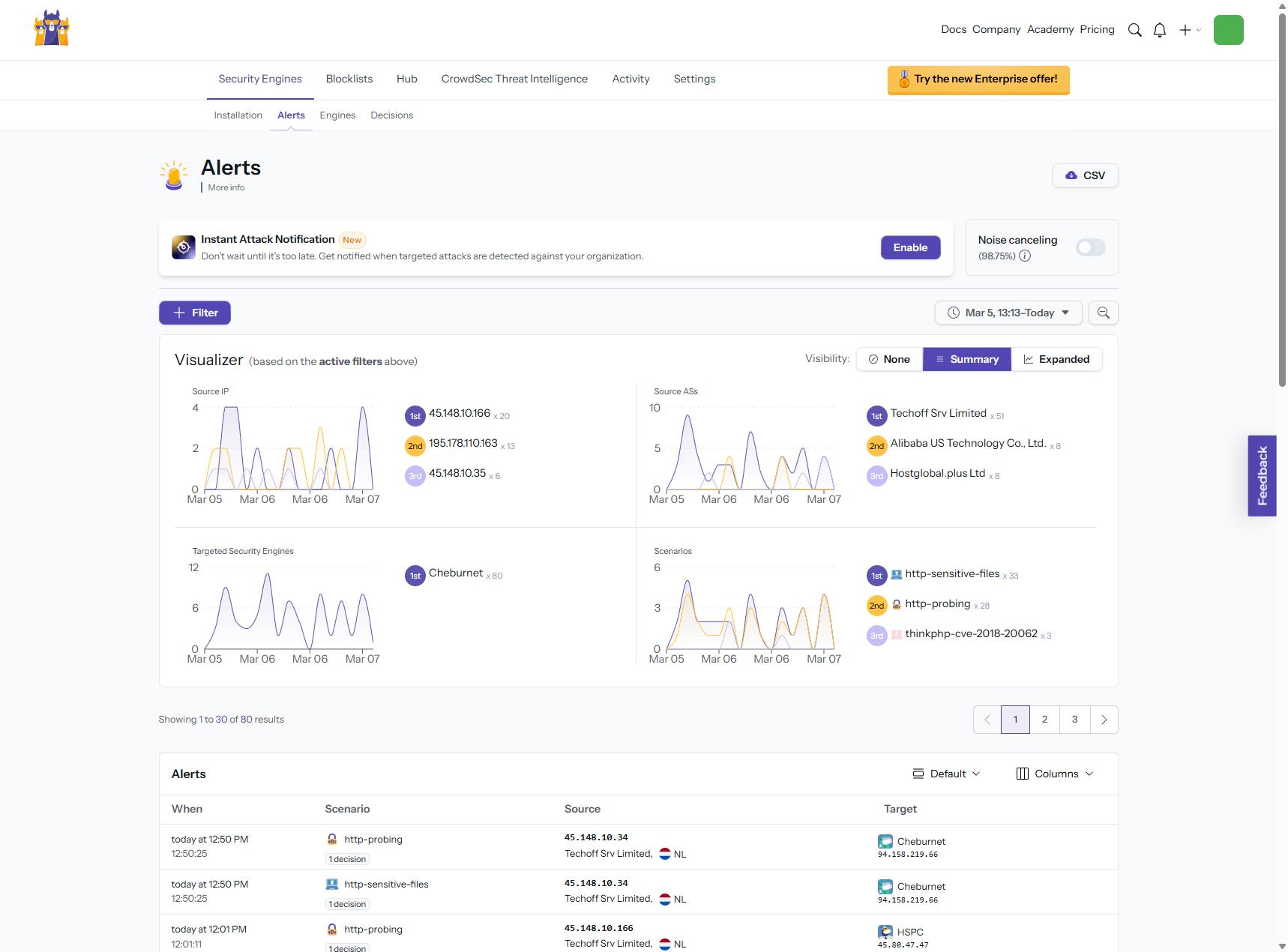1288x952 pixels.
Task: Click the 1st rank badge for Techoff Srv Limited
Action: tap(877, 416)
